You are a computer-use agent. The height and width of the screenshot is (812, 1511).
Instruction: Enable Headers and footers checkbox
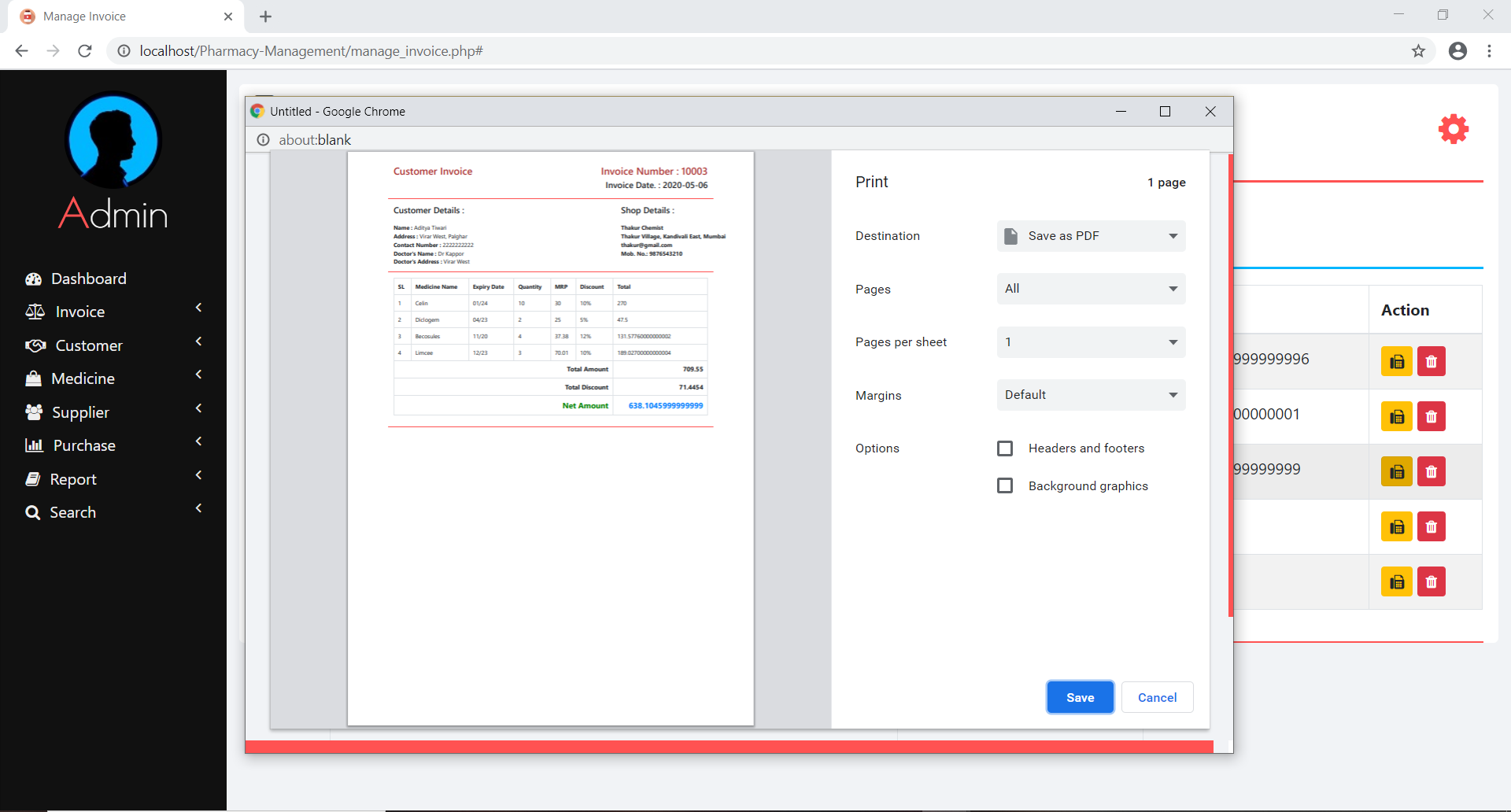1005,448
